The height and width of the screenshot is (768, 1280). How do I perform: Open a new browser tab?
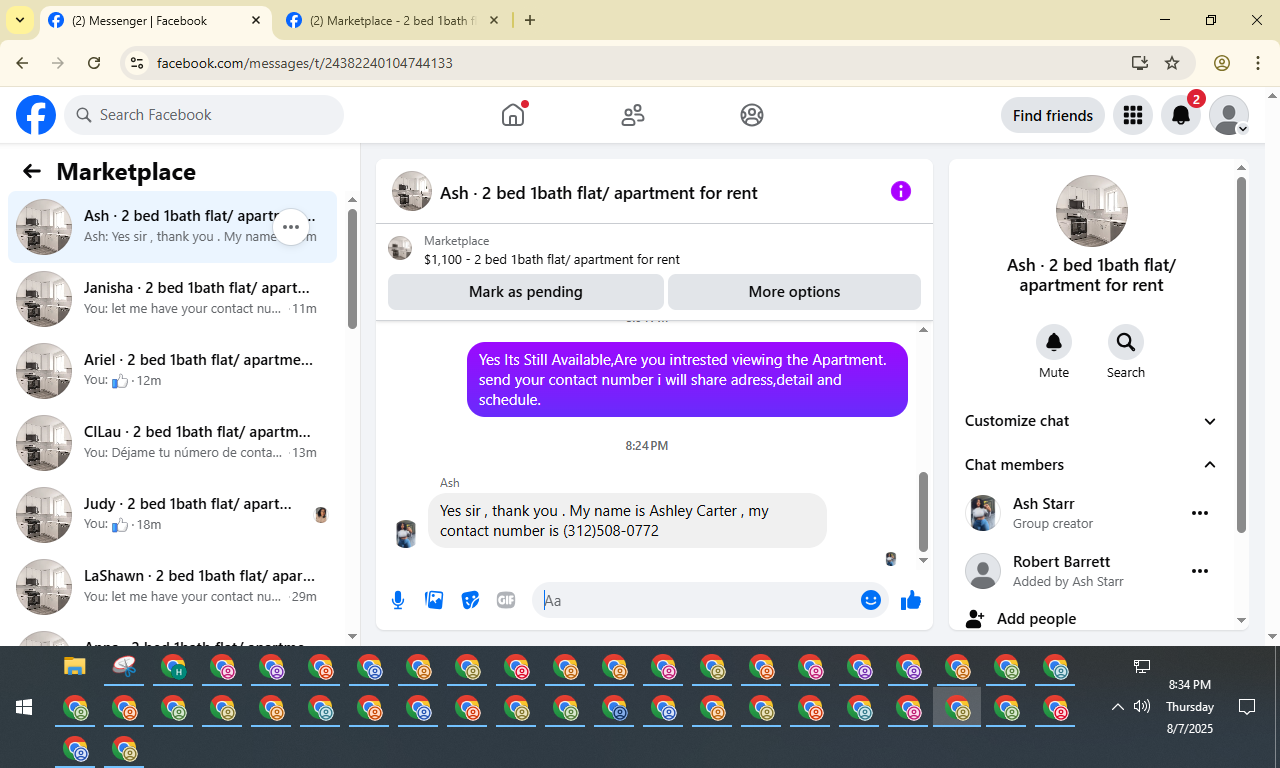[530, 21]
